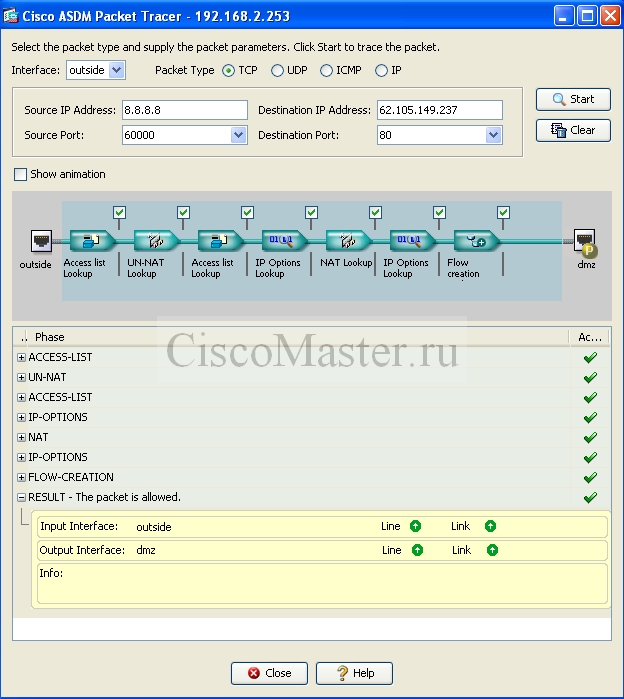Open the Destination Port dropdown arrow
The width and height of the screenshot is (624, 699).
click(x=493, y=135)
